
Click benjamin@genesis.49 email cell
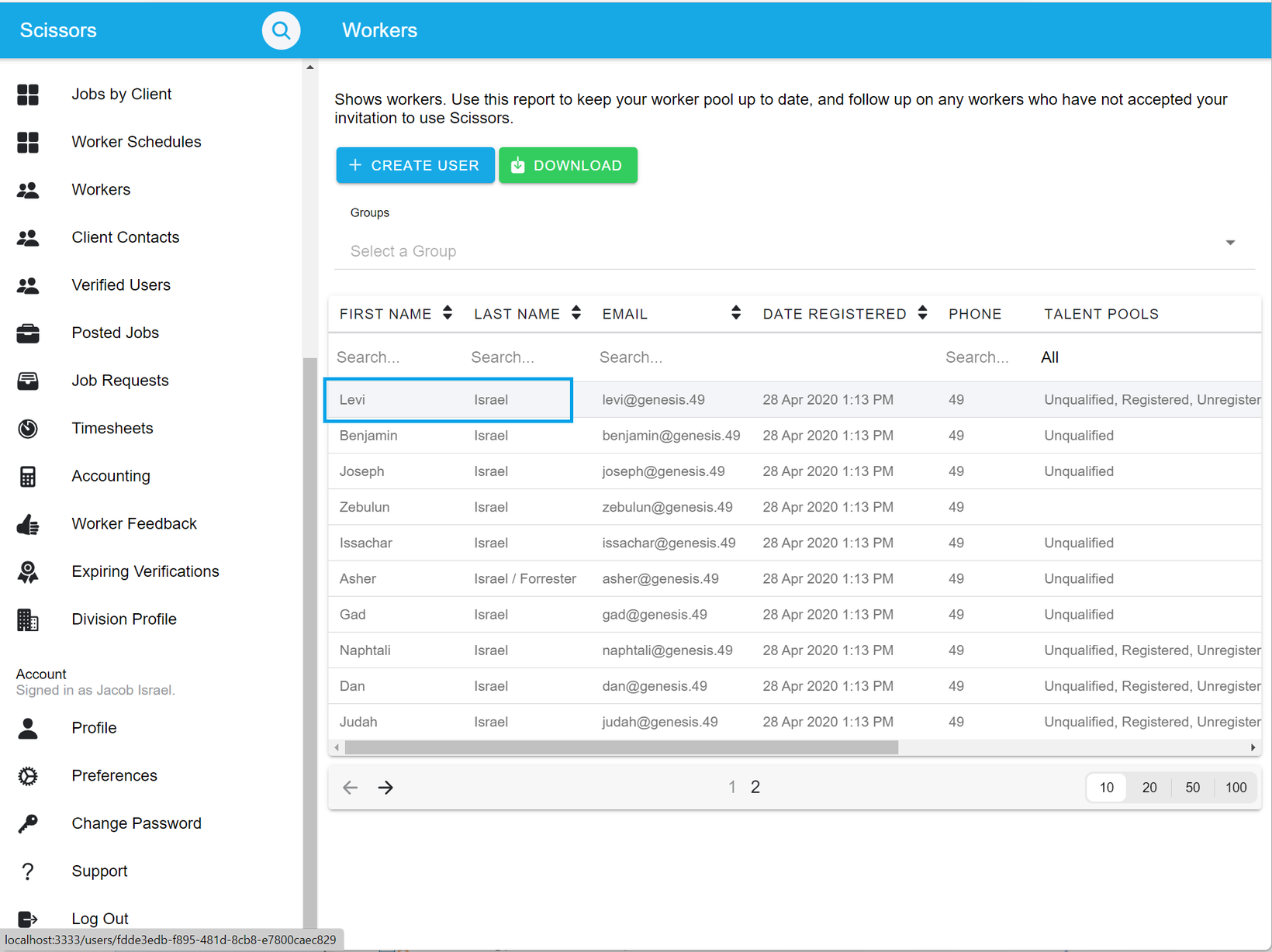tap(671, 436)
